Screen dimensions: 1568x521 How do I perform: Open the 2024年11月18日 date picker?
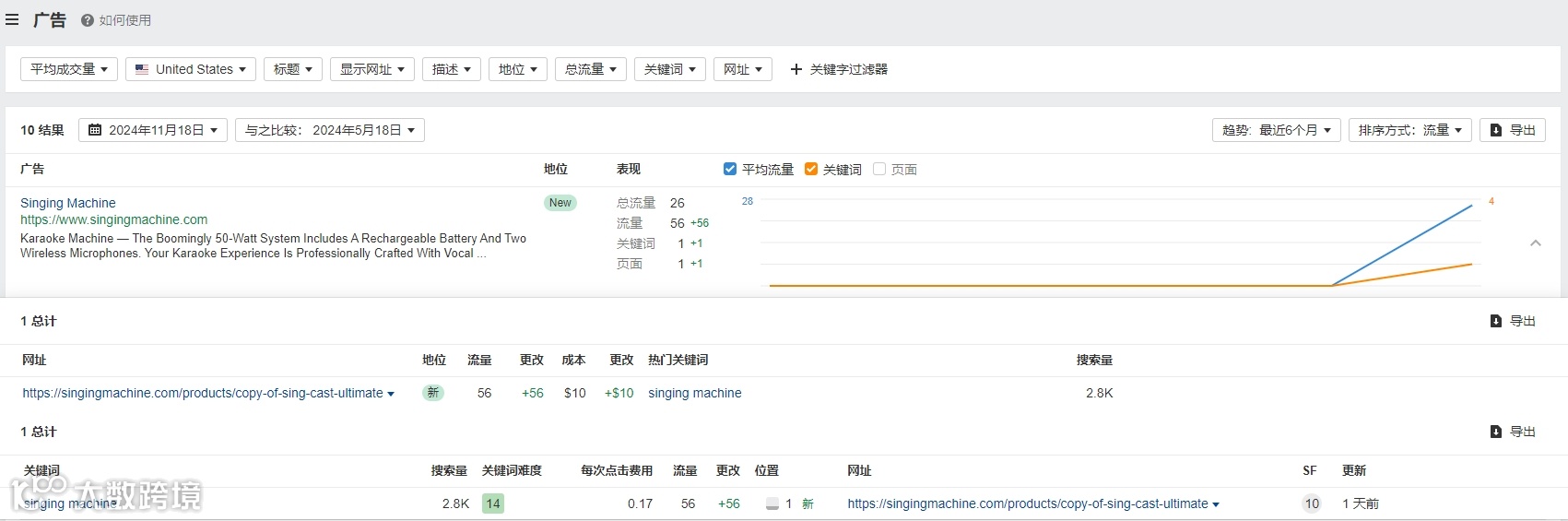click(x=153, y=130)
